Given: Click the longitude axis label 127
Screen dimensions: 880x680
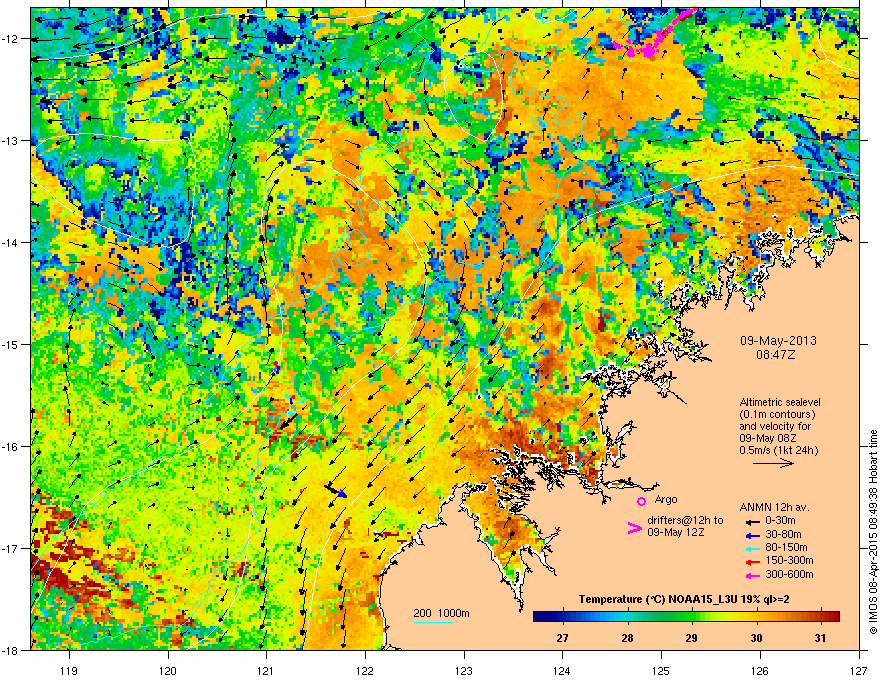Looking at the screenshot, I should pos(859,670).
